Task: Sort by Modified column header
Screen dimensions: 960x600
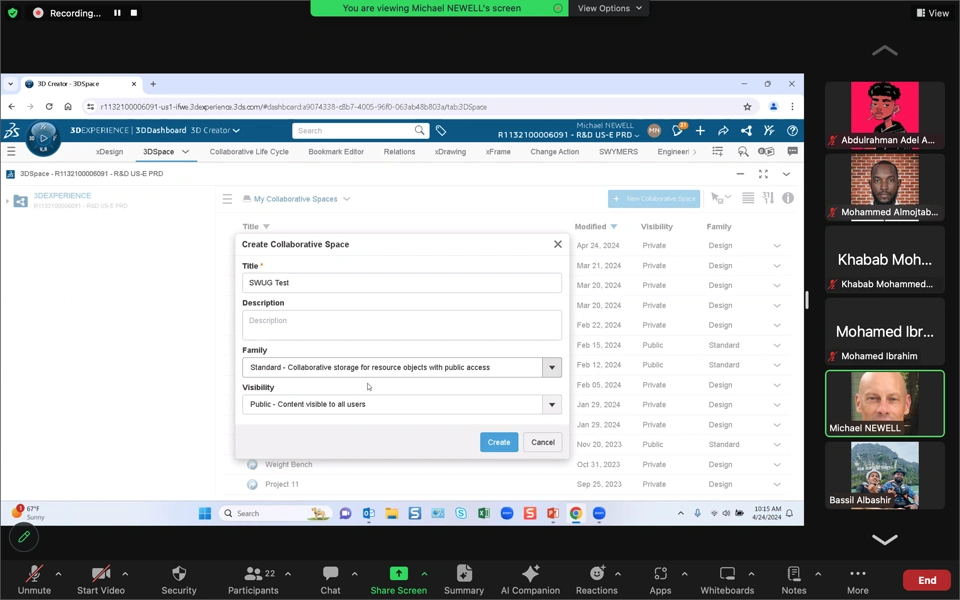Action: pos(595,227)
